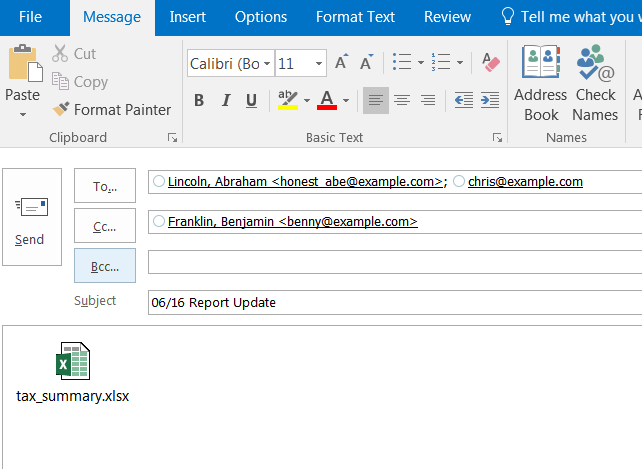The height and width of the screenshot is (469, 642).
Task: Toggle Italic formatting
Action: click(226, 100)
